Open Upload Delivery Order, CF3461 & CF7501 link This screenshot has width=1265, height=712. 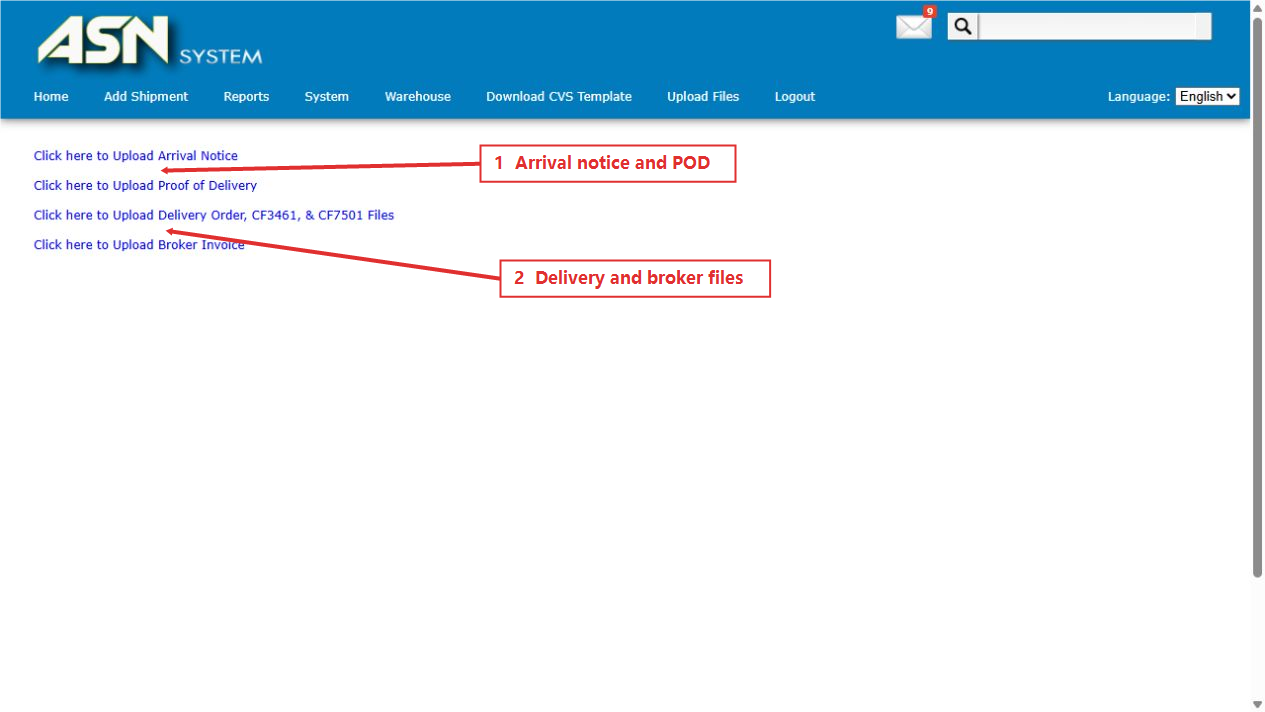pyautogui.click(x=214, y=215)
